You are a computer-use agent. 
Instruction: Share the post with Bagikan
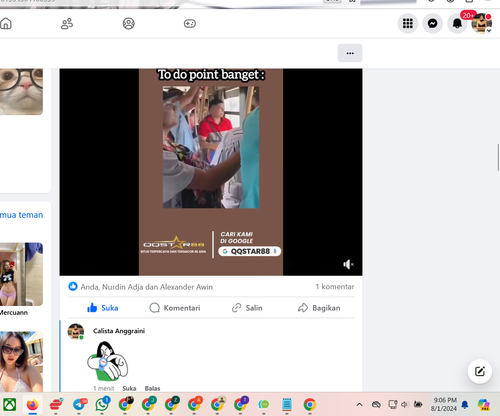319,308
